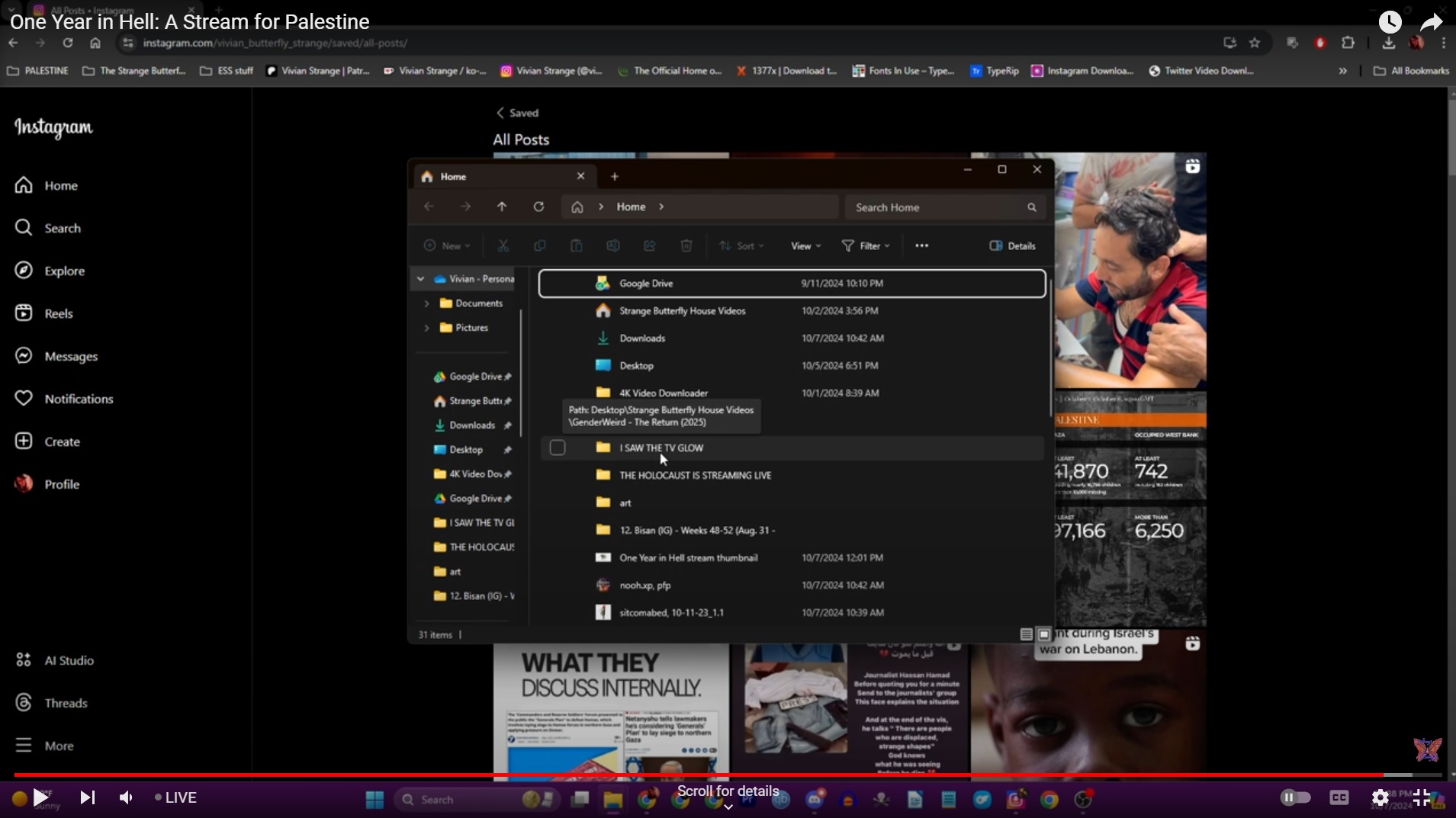The image size is (1456, 818).
Task: Close the Home tab in Explorer
Action: 581,176
